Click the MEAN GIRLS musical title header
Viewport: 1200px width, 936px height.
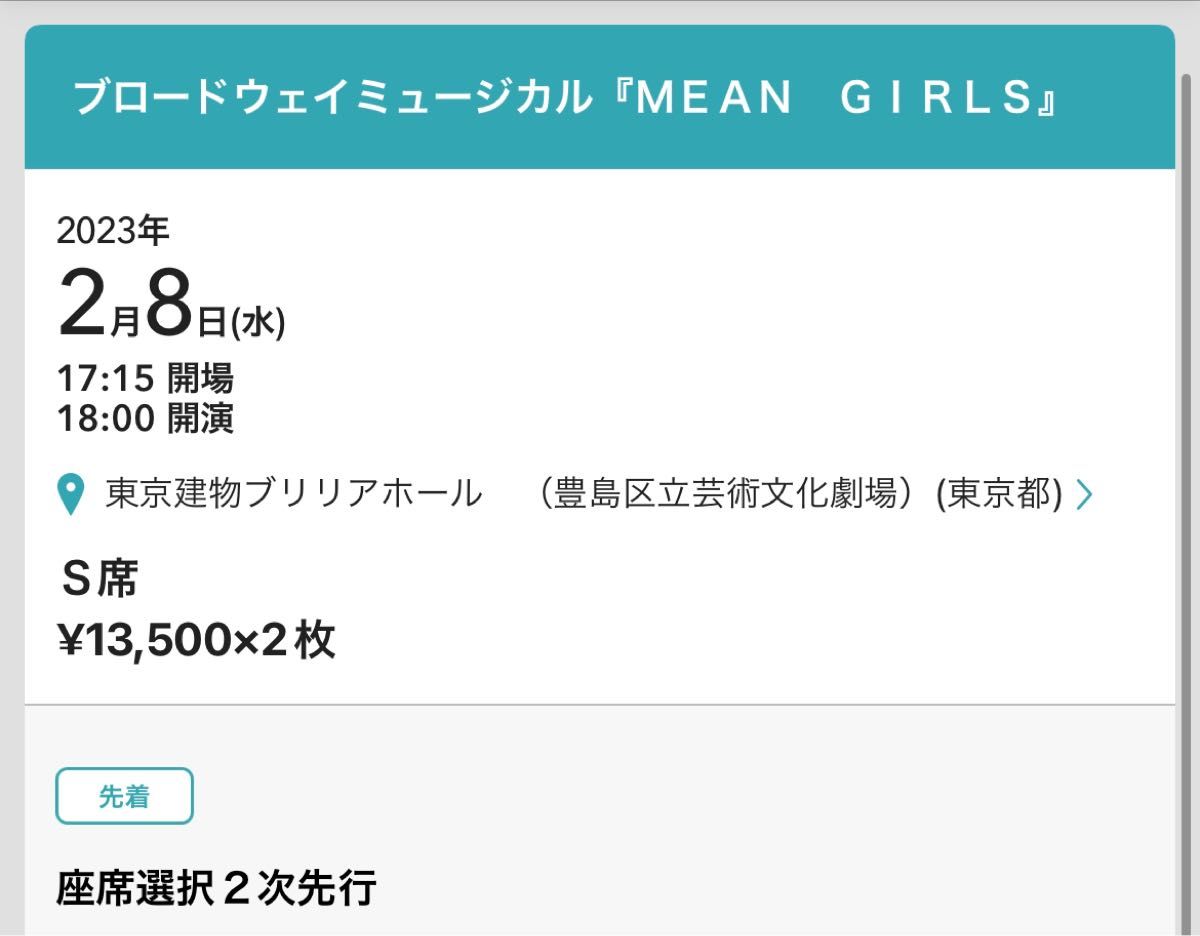567,97
